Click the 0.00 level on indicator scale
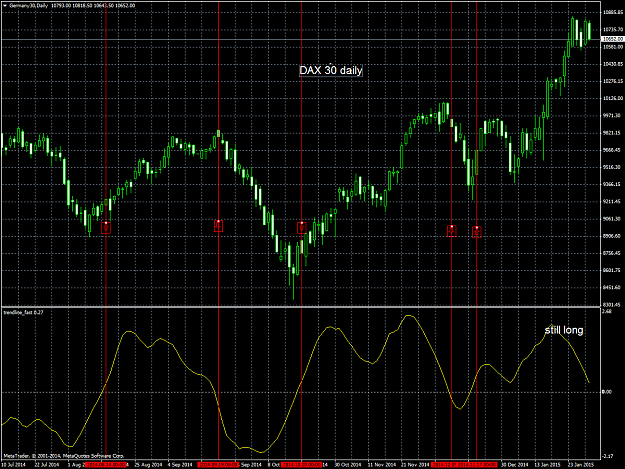This screenshot has width=625, height=469. tap(607, 392)
